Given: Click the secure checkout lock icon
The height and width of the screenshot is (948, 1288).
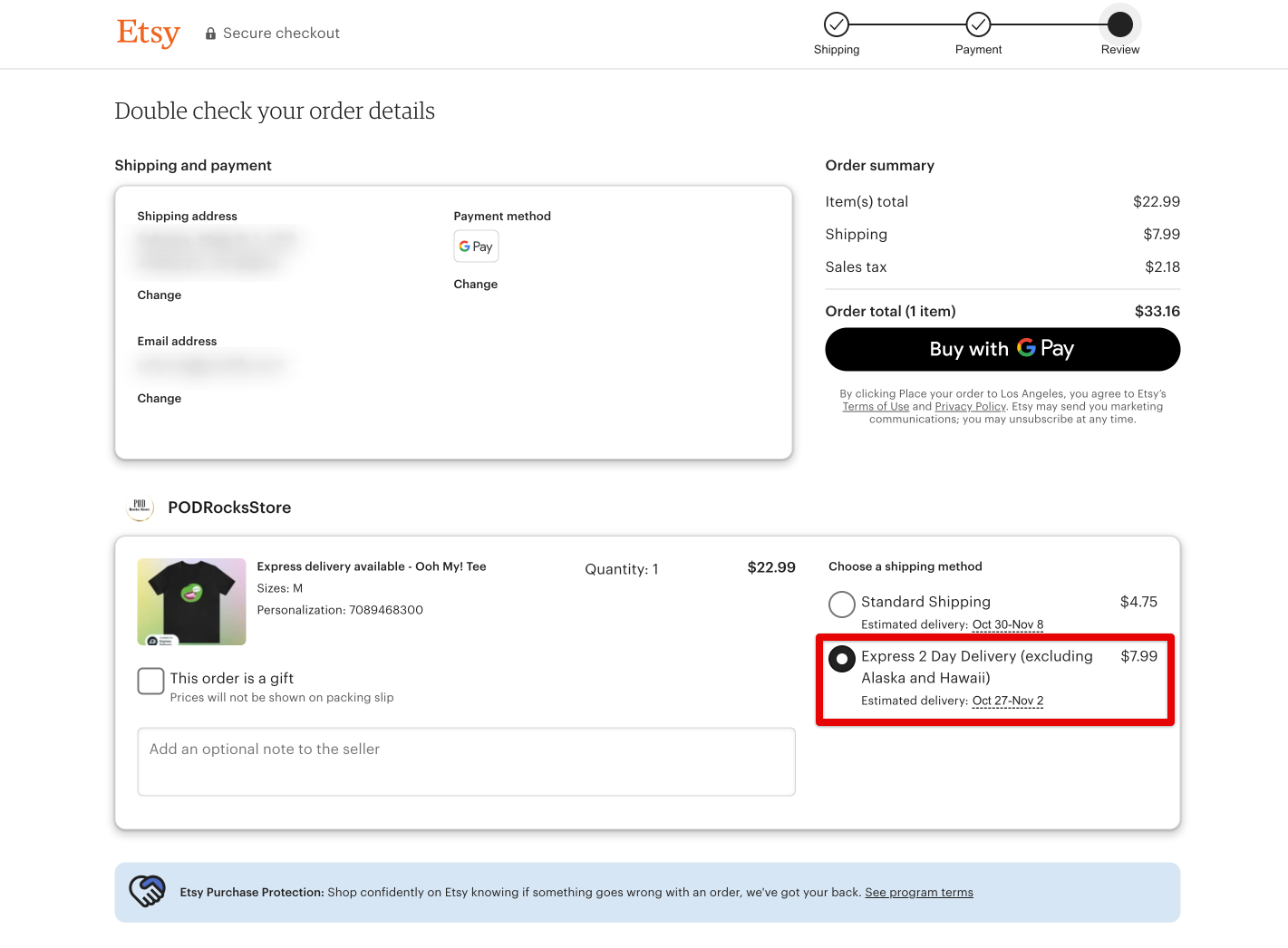Looking at the screenshot, I should (209, 33).
